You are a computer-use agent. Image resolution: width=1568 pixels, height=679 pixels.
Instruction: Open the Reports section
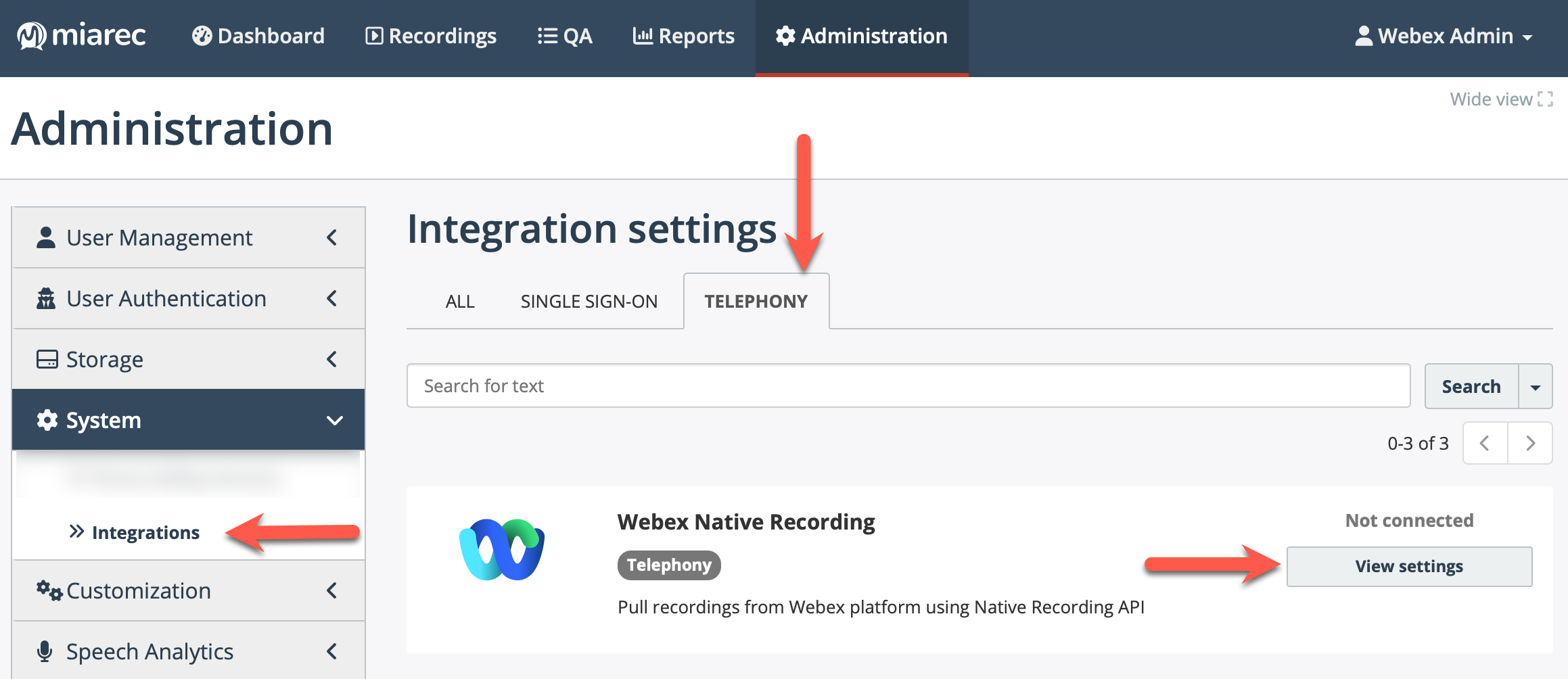(684, 35)
